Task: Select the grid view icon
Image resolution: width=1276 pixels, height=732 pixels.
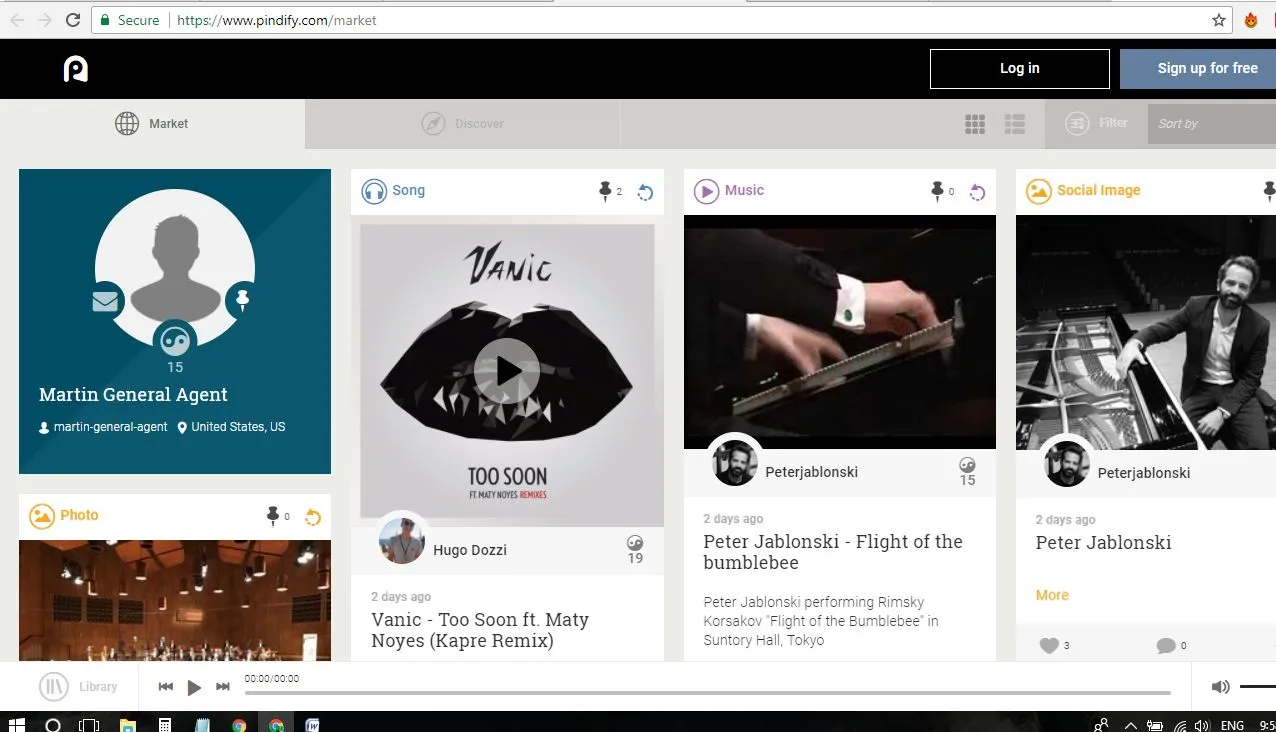Action: point(975,124)
